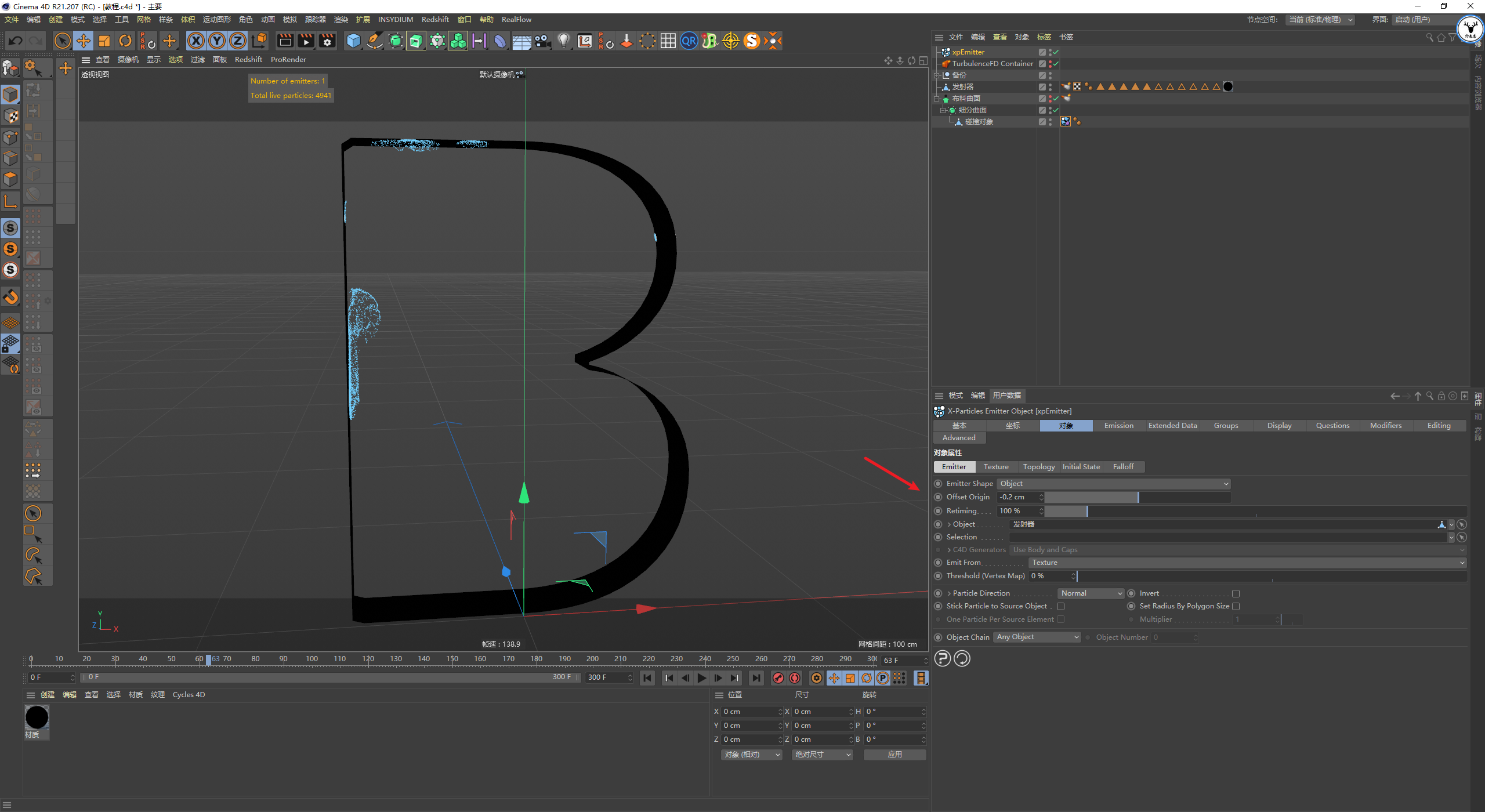Toggle the X axis lock
Image resolution: width=1485 pixels, height=812 pixels.
196,41
